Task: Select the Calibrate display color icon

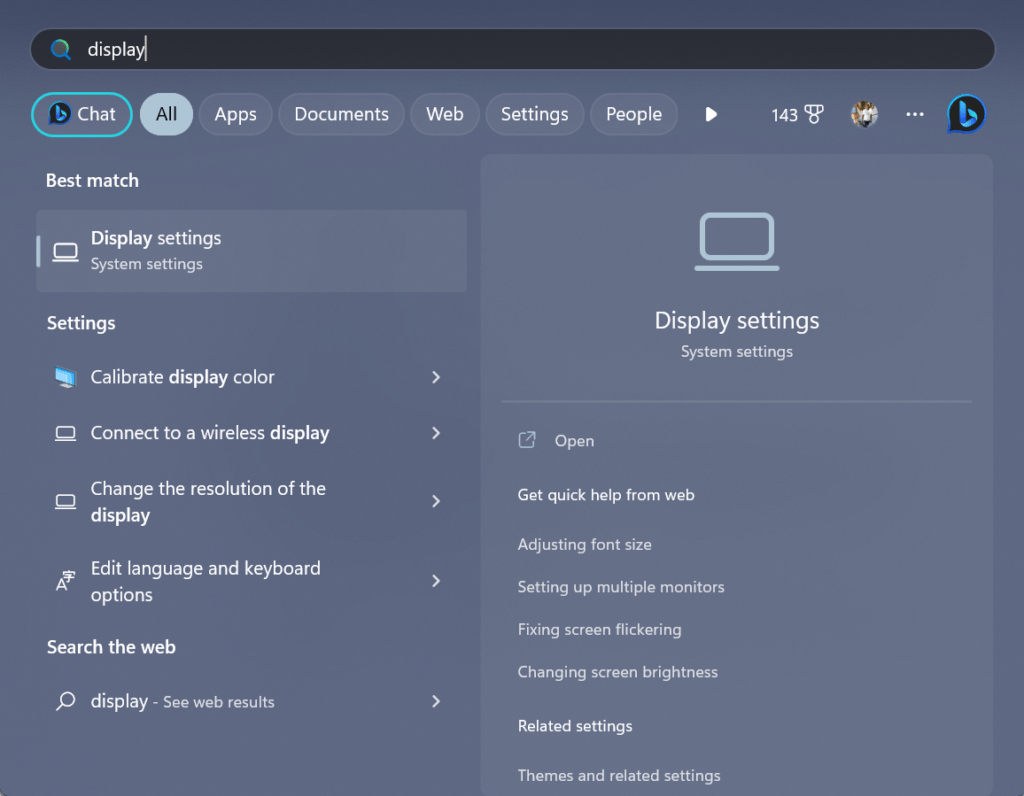Action: [65, 377]
